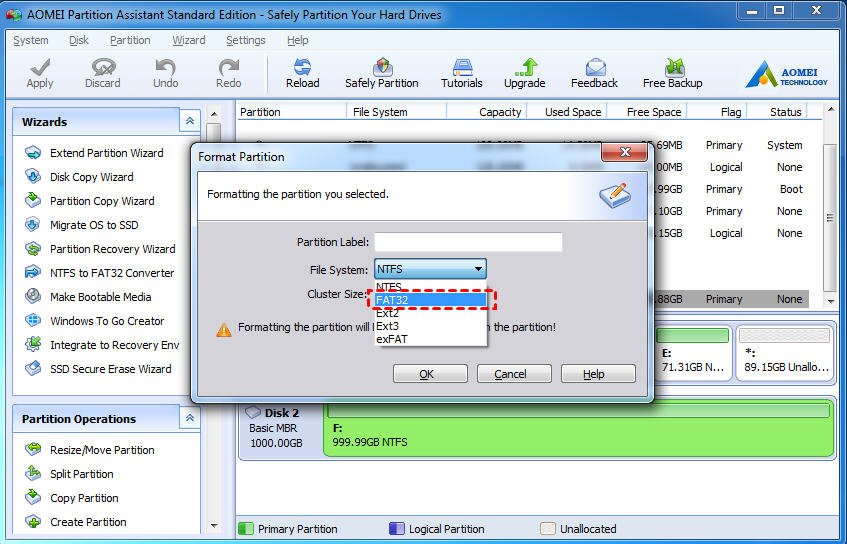Select exFAT in file system list
This screenshot has width=847, height=544.
pos(431,339)
